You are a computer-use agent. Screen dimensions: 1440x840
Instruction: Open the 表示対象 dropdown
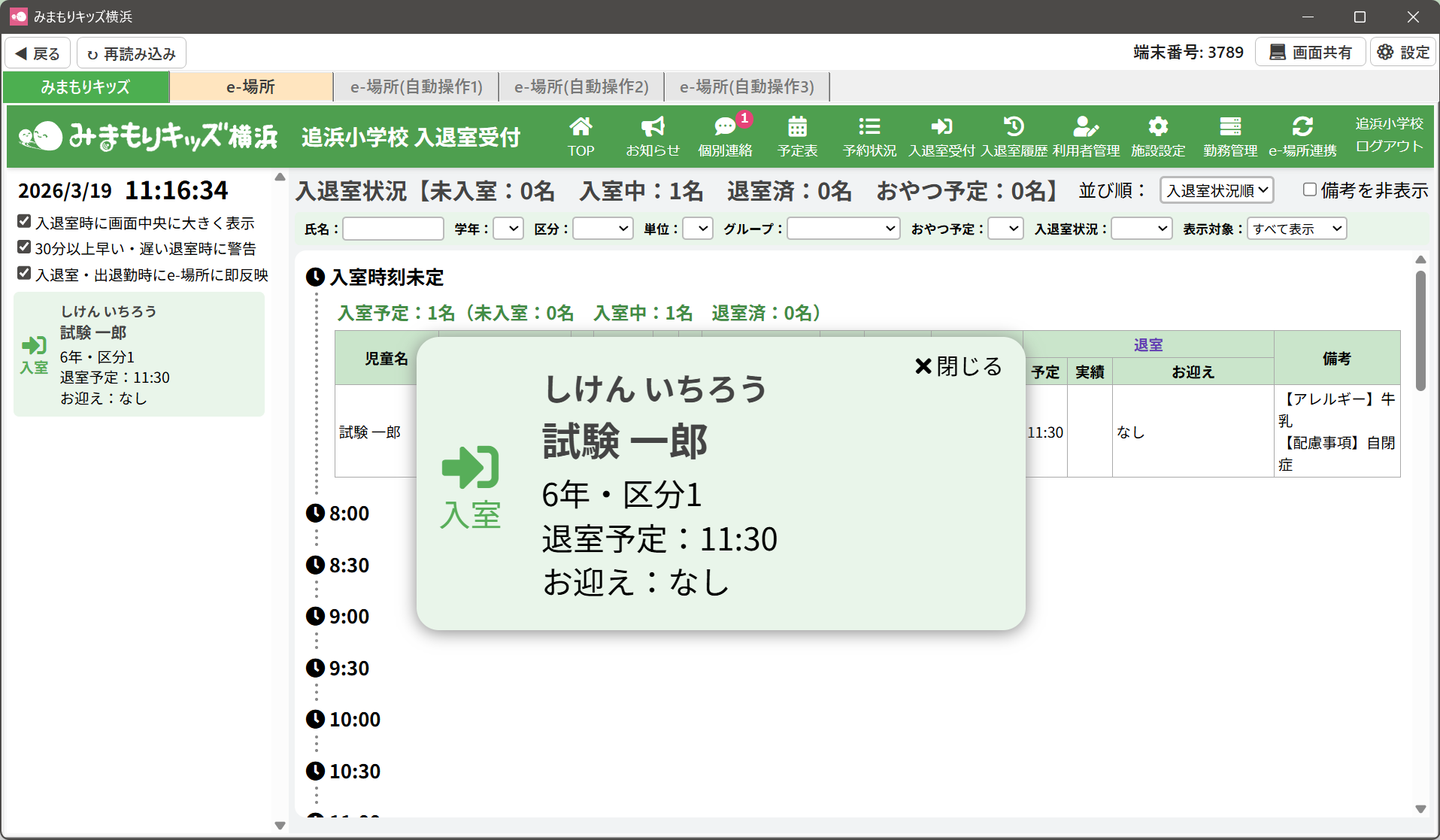coord(1296,229)
